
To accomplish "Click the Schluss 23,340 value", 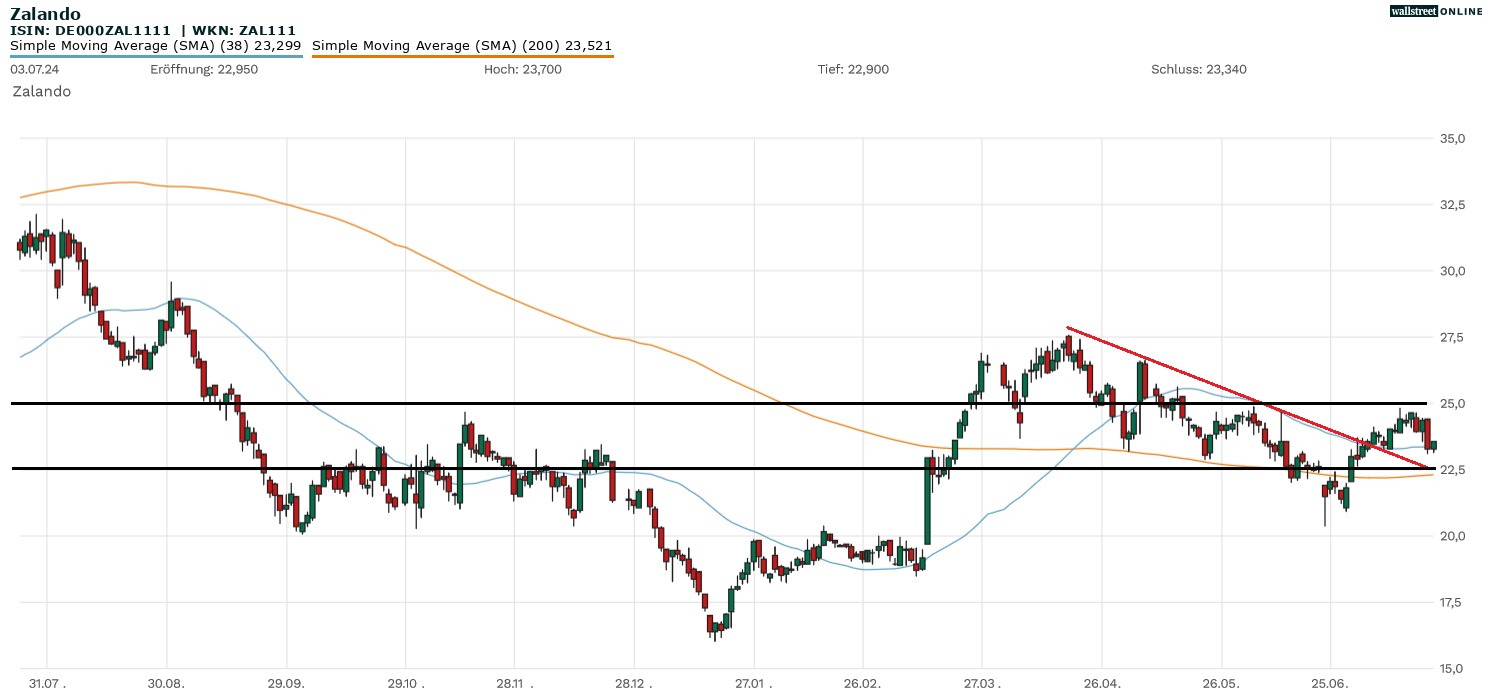I will click(1198, 69).
